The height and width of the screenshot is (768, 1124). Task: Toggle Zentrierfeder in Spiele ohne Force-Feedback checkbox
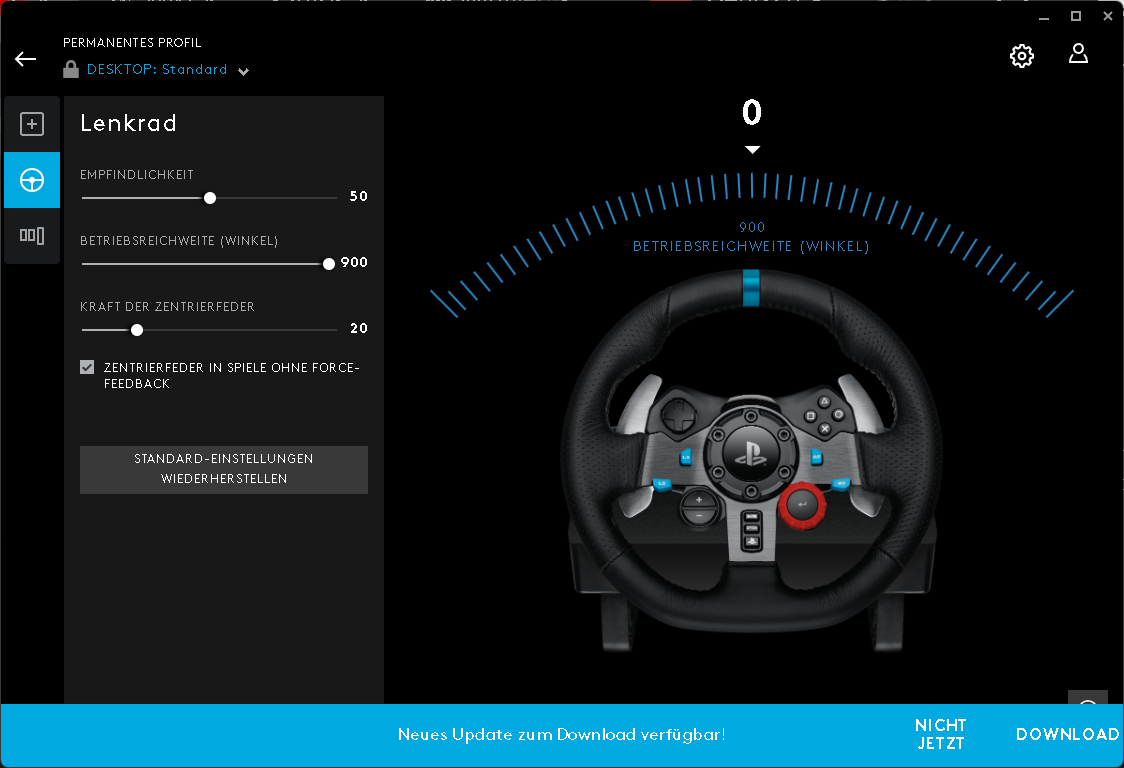87,368
